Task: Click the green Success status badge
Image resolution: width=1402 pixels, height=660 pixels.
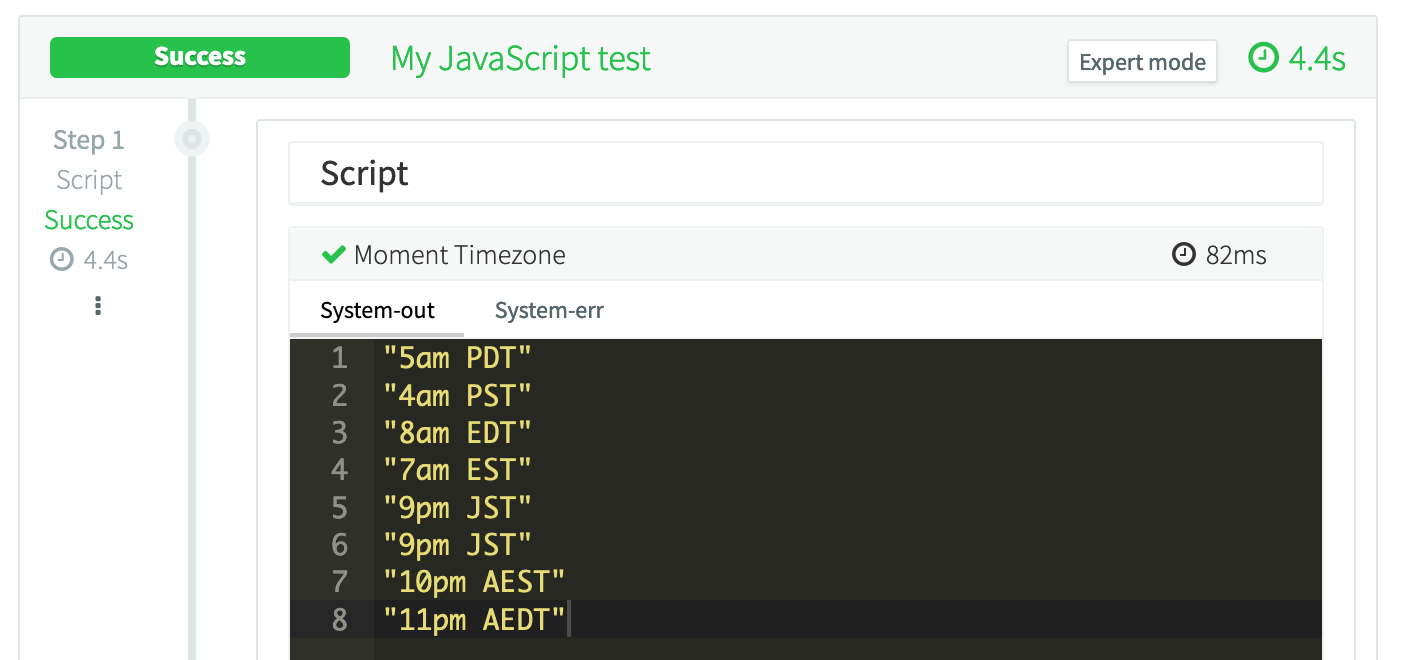Action: pyautogui.click(x=200, y=58)
